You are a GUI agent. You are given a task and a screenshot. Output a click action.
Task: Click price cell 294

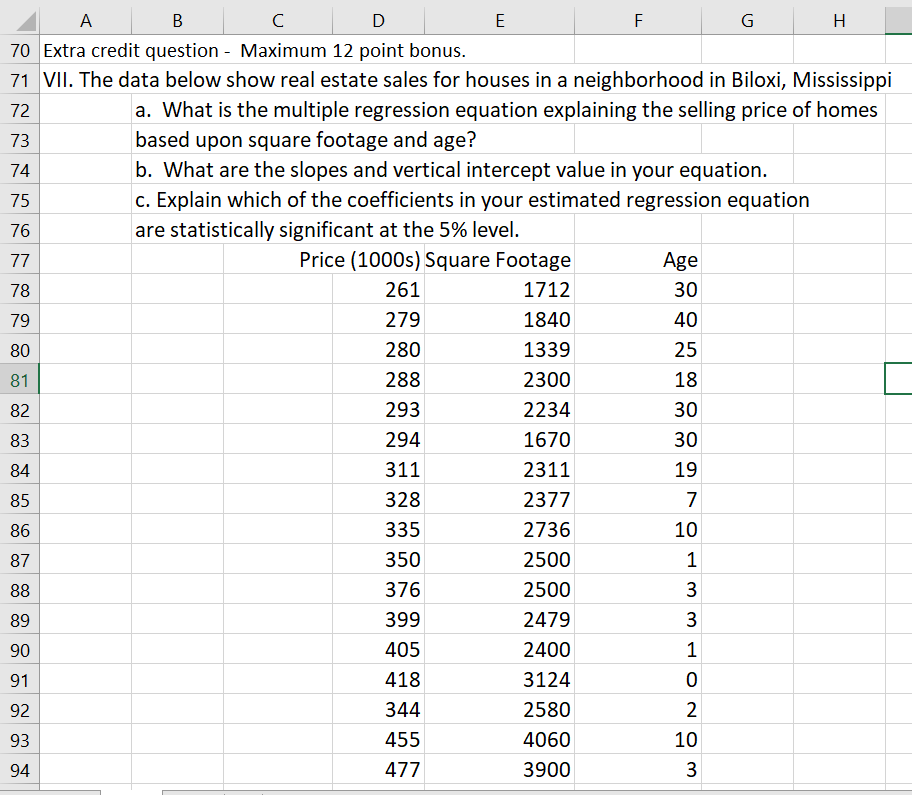(379, 440)
